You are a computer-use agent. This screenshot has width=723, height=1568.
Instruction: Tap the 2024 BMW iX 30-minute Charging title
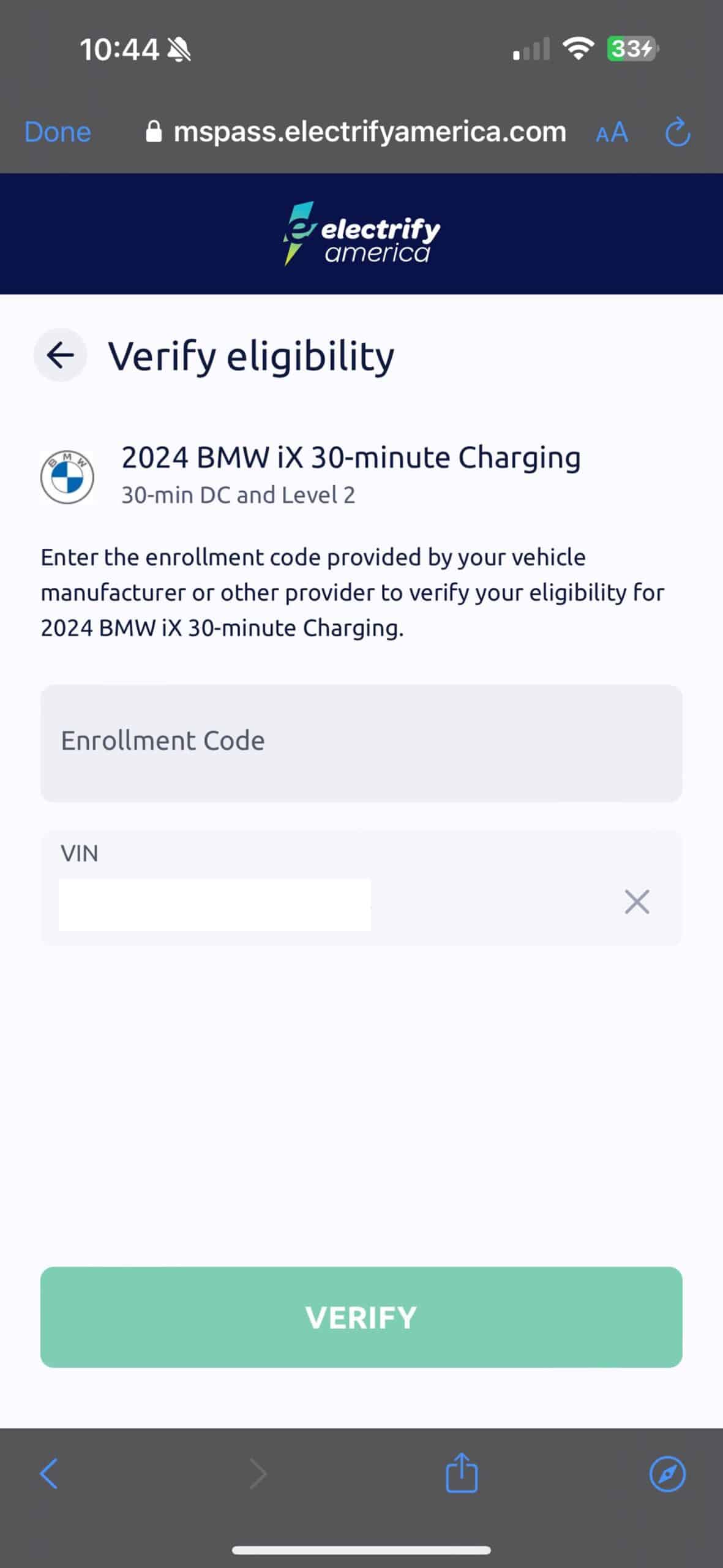pos(351,458)
